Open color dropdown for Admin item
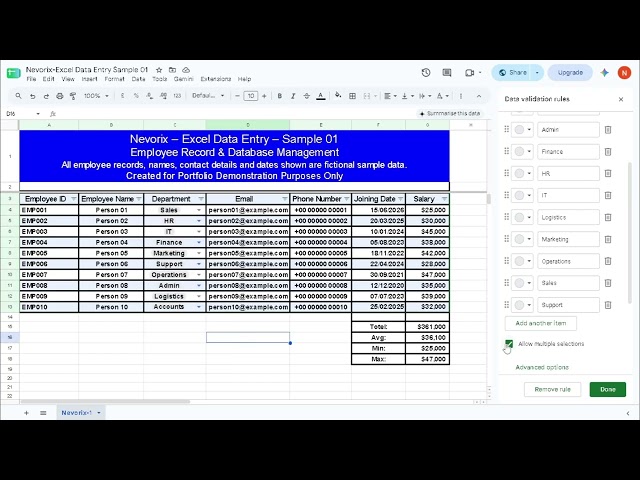 [522, 130]
